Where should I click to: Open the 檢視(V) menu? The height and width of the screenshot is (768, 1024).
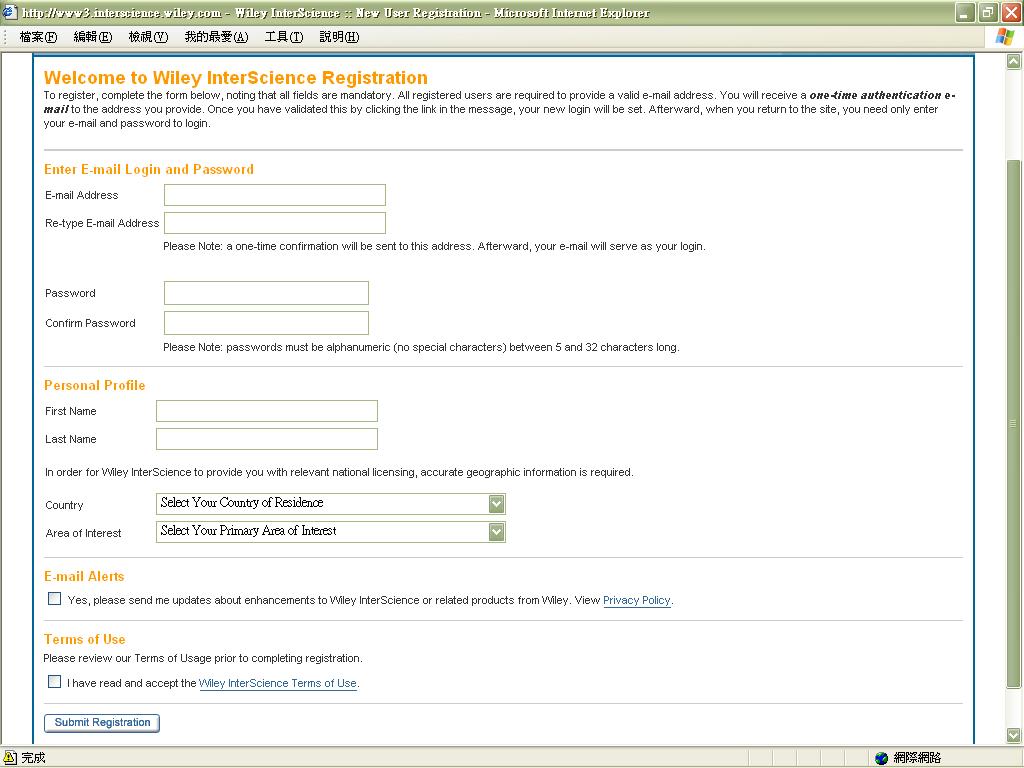[148, 37]
